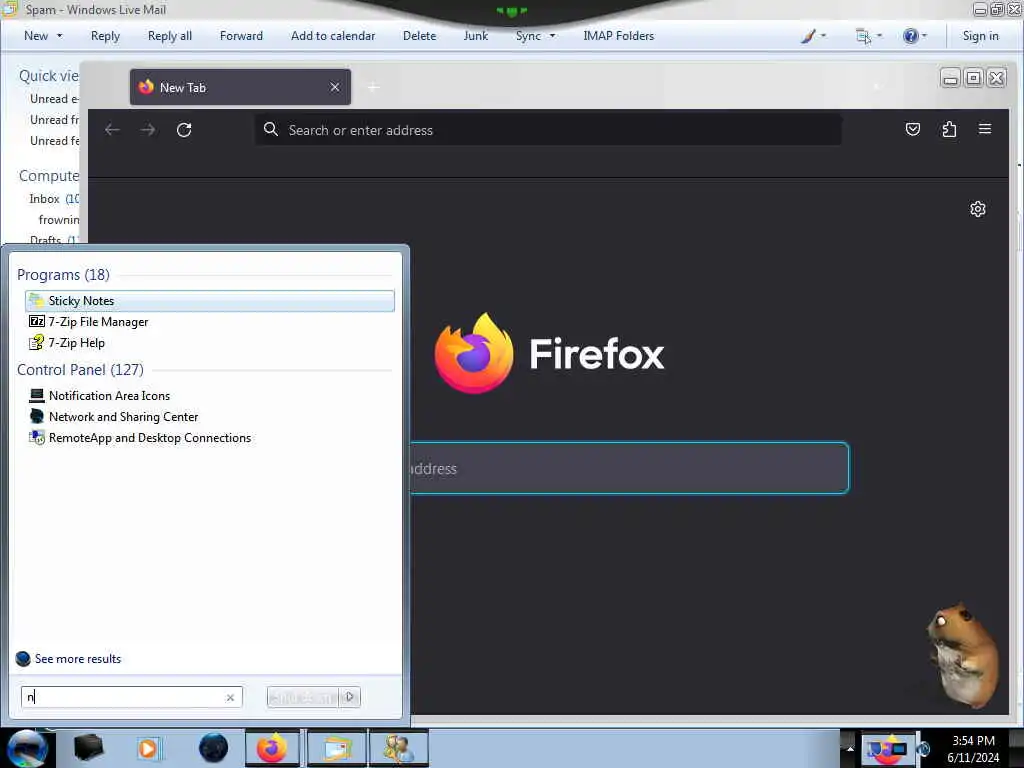
Task: Click New in the Mail toolbar
Action: pos(36,36)
